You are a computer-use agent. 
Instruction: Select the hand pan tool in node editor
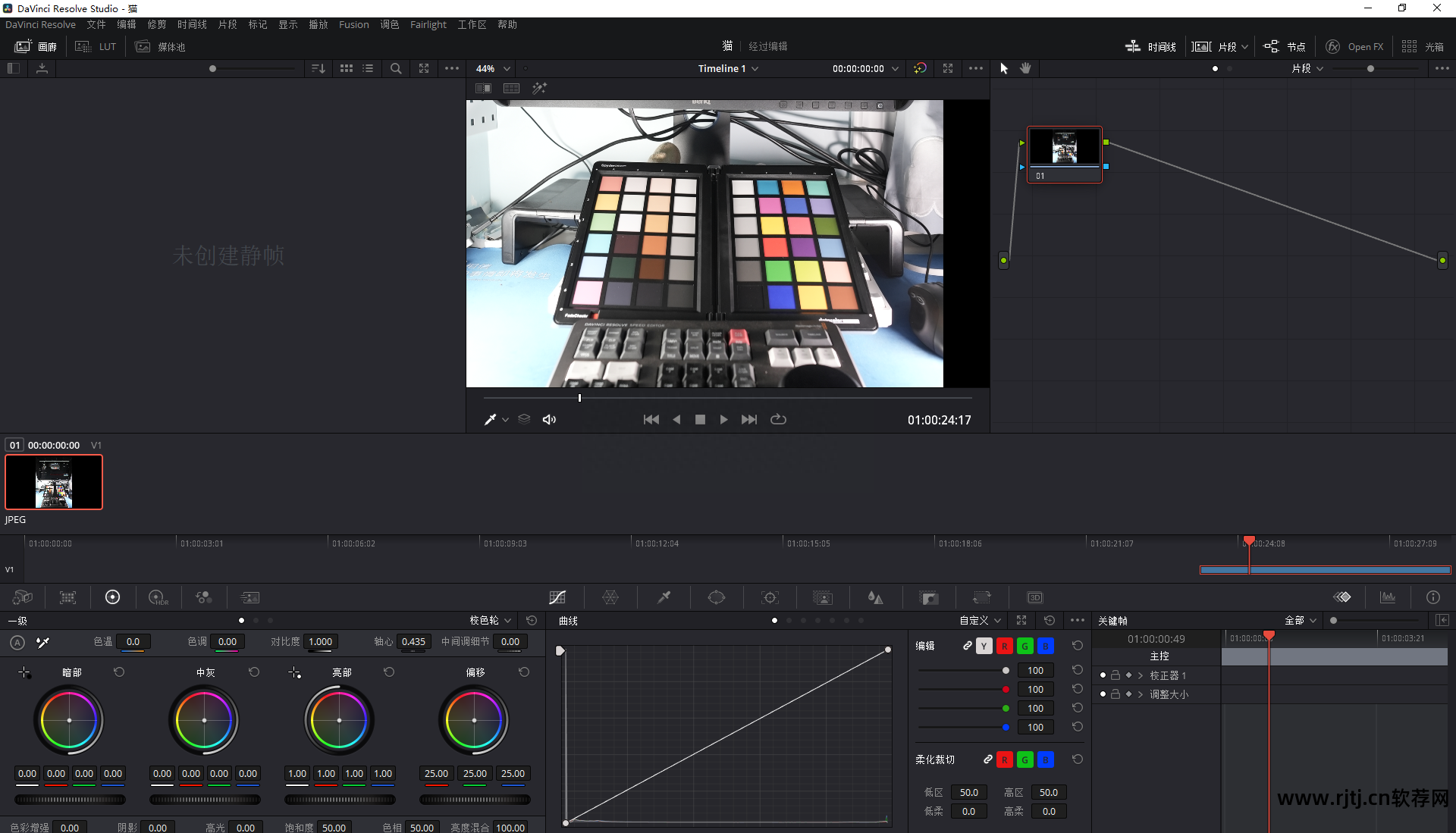click(x=1025, y=68)
